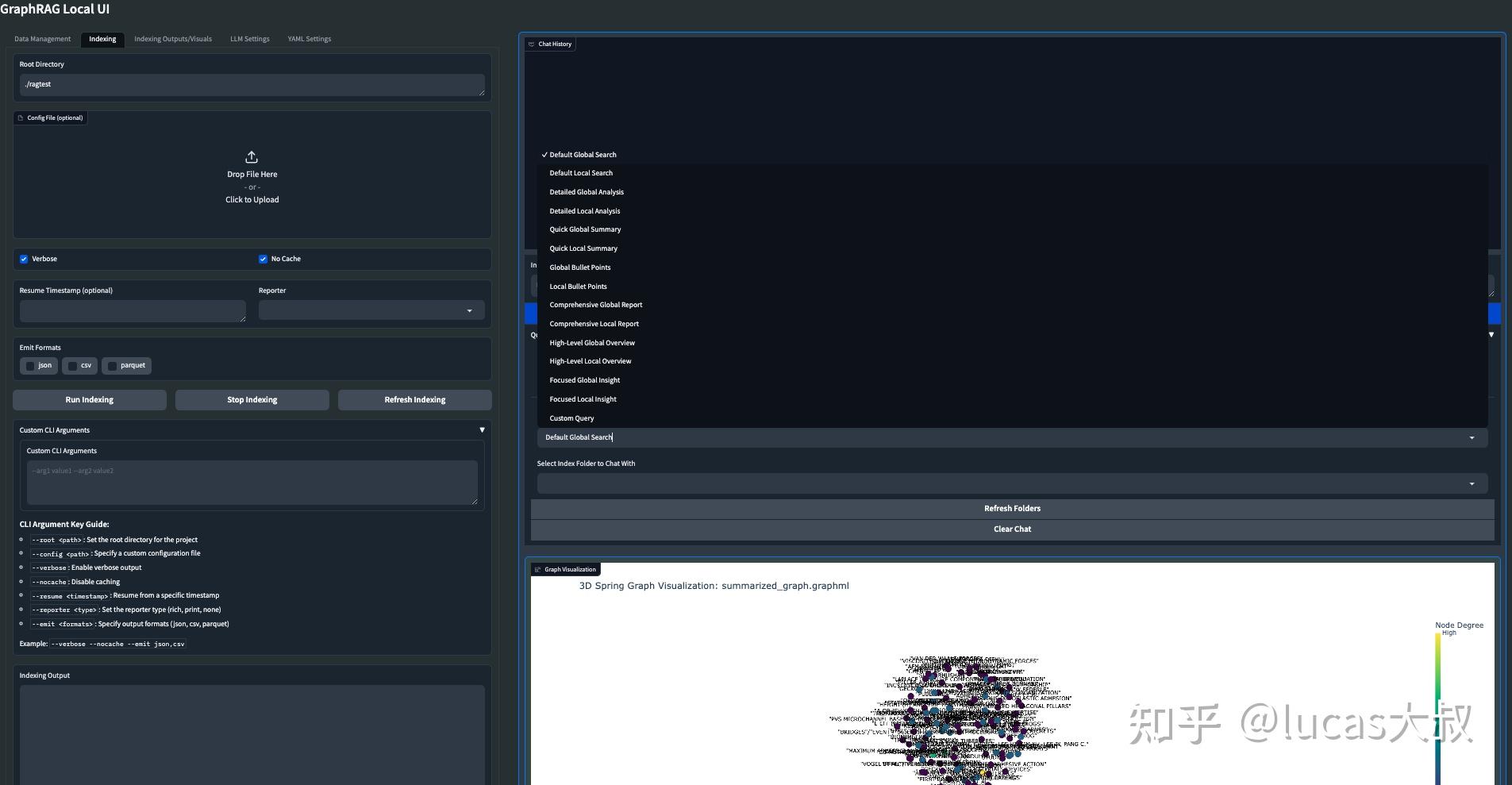Open the Select Index Folder dropdown
This screenshot has width=1512, height=785.
(x=1473, y=483)
